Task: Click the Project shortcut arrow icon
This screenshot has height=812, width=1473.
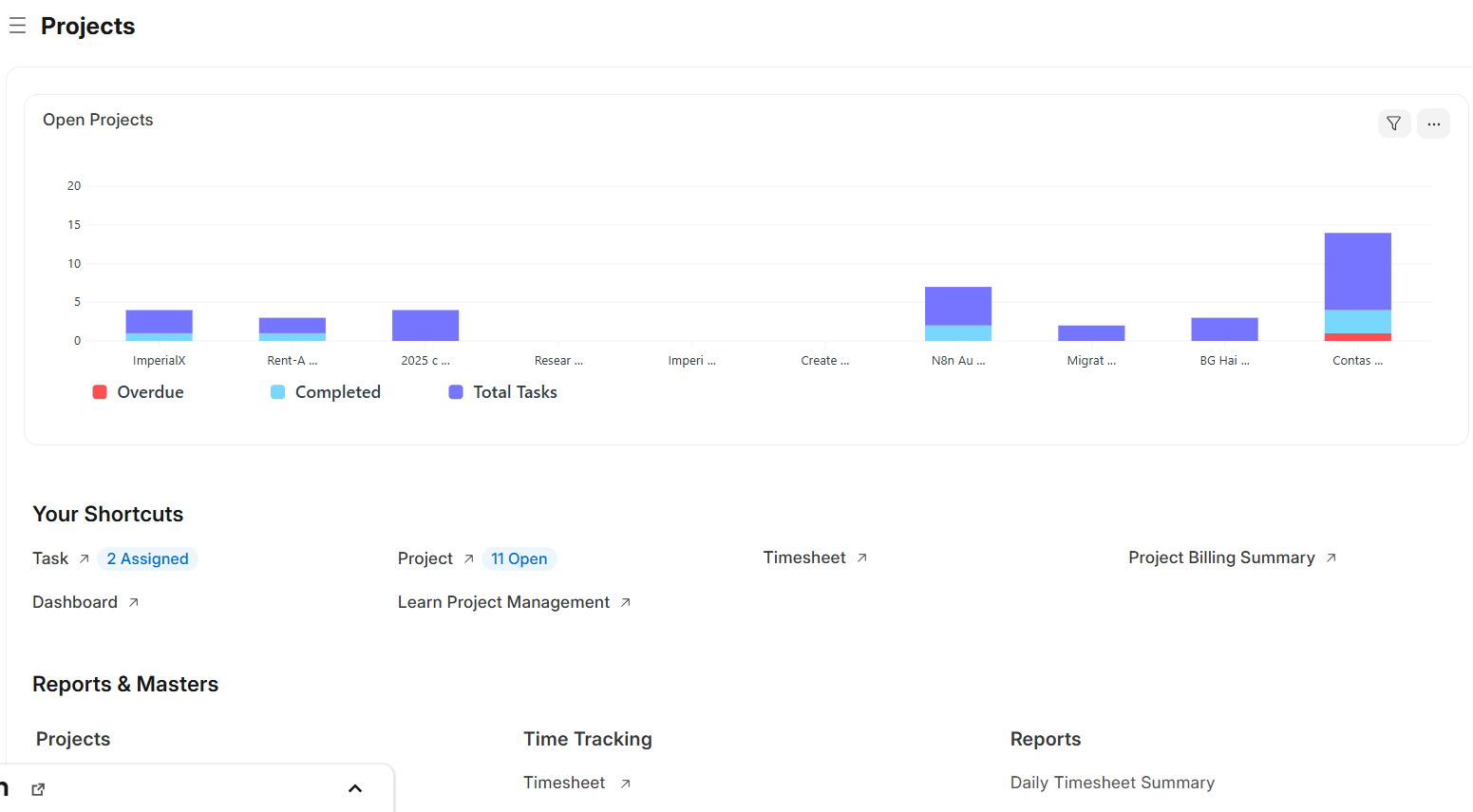Action: [468, 558]
